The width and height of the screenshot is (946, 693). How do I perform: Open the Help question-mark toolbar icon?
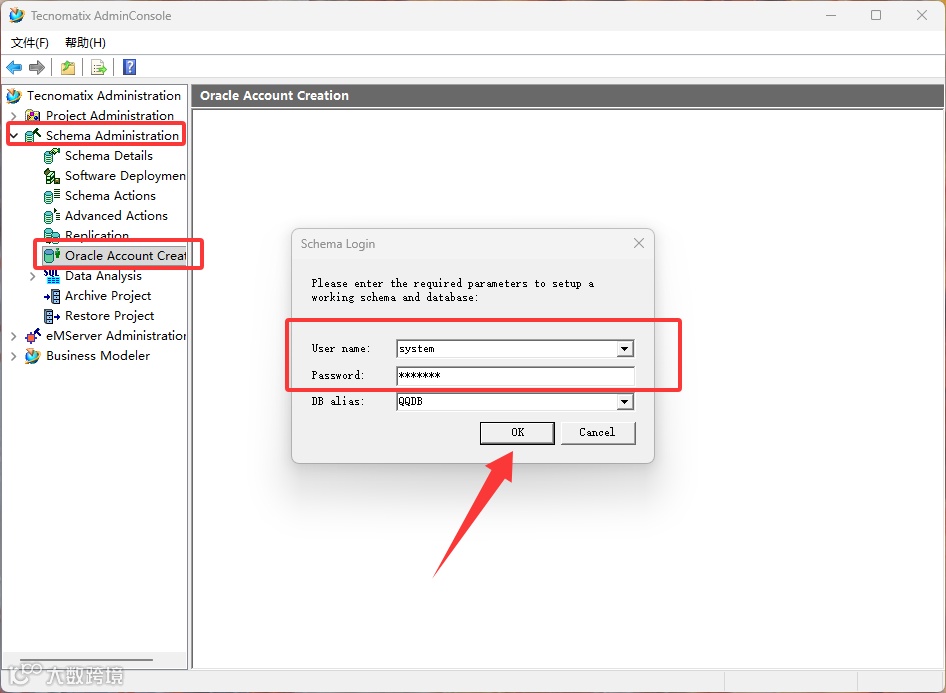[x=129, y=67]
